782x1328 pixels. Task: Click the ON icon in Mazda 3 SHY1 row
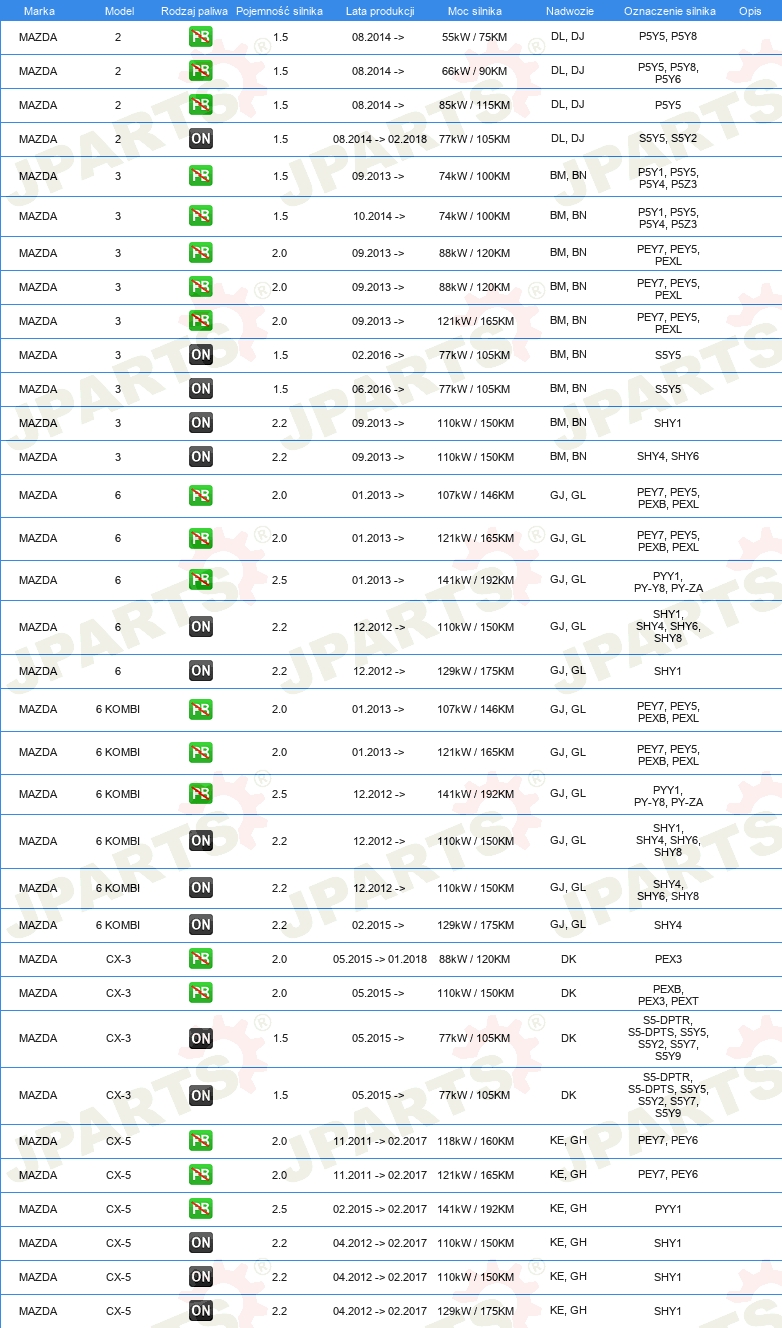tap(201, 423)
